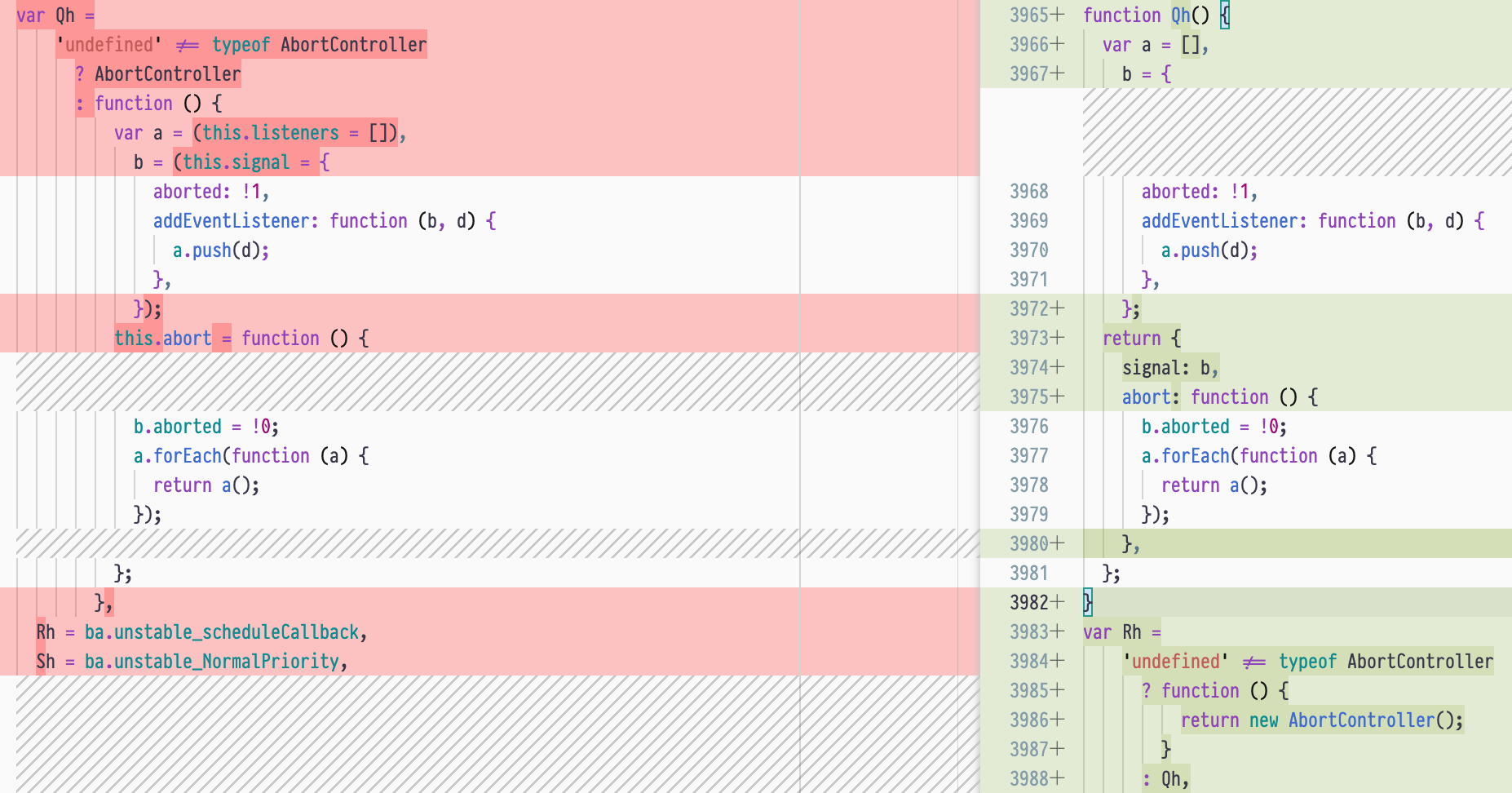Click 'var Rh =' on line 3983
Image resolution: width=1512 pixels, height=793 pixels.
1122,632
